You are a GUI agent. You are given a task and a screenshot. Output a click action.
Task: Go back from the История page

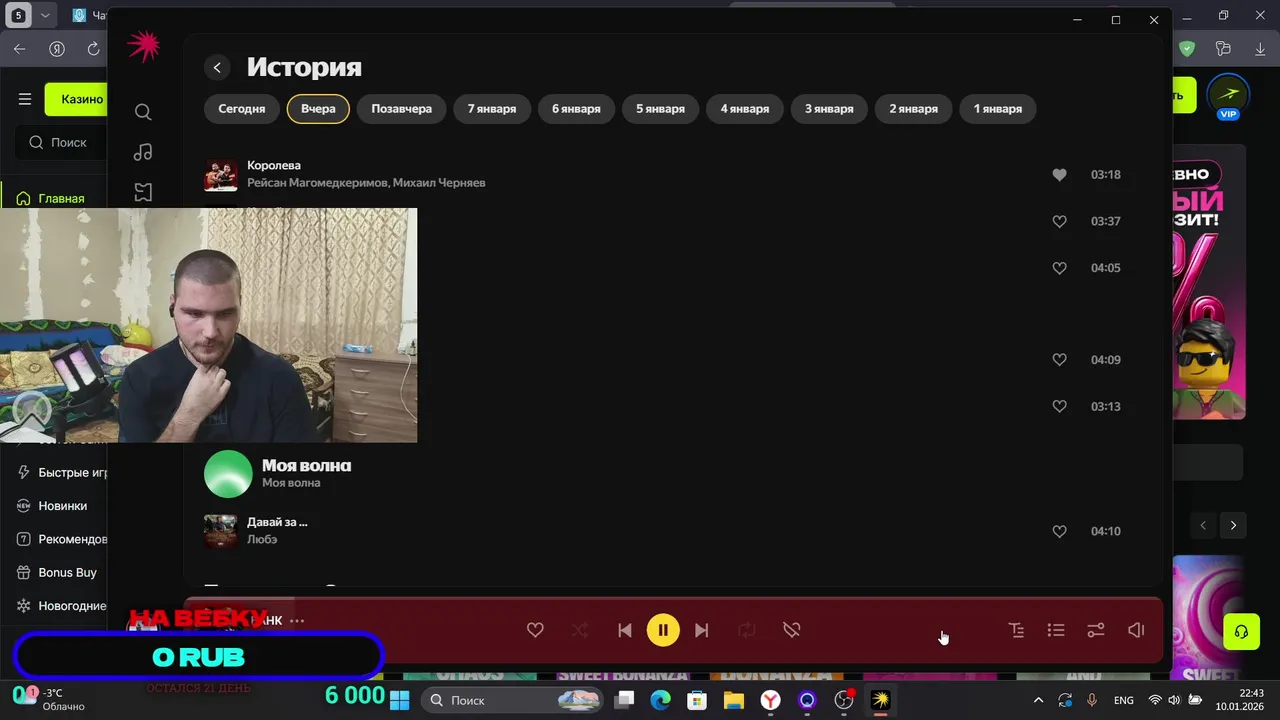click(x=217, y=67)
